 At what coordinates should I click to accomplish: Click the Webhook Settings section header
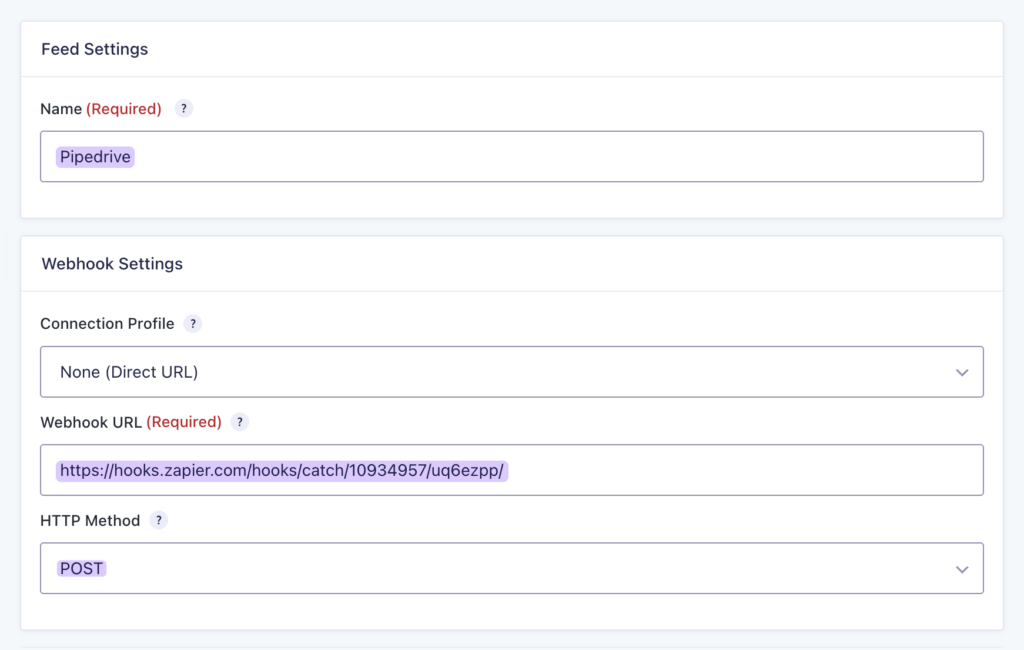[x=111, y=263]
